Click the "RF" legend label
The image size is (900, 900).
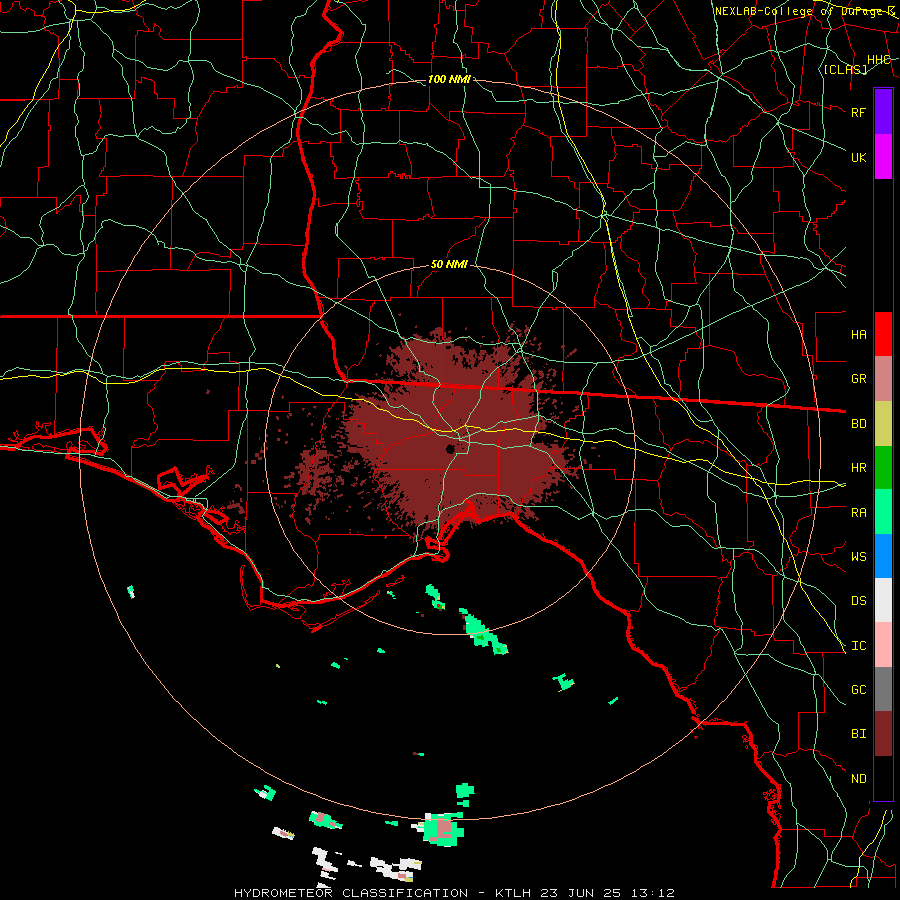[x=859, y=112]
